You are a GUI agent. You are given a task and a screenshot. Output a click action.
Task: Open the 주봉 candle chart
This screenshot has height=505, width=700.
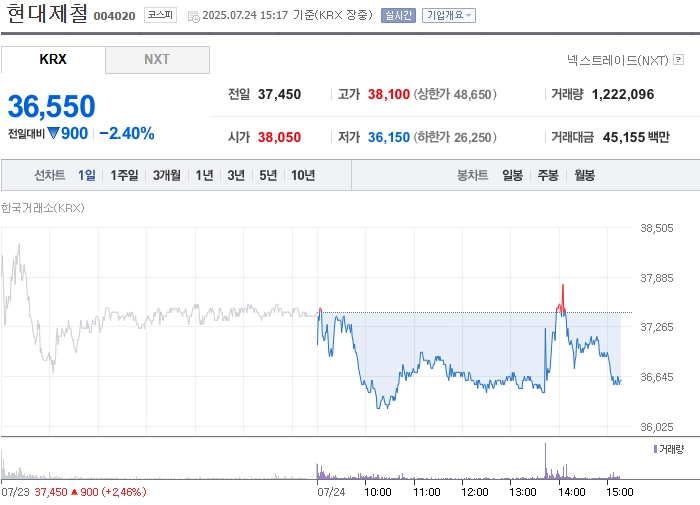(548, 175)
